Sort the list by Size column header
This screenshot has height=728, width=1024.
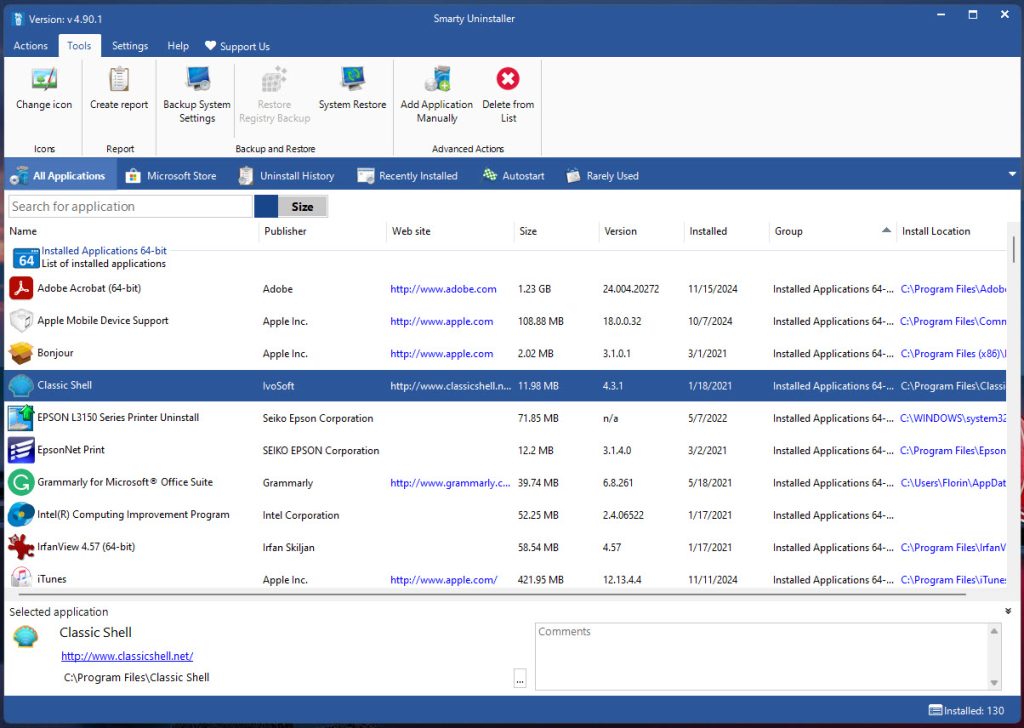pyautogui.click(x=556, y=231)
